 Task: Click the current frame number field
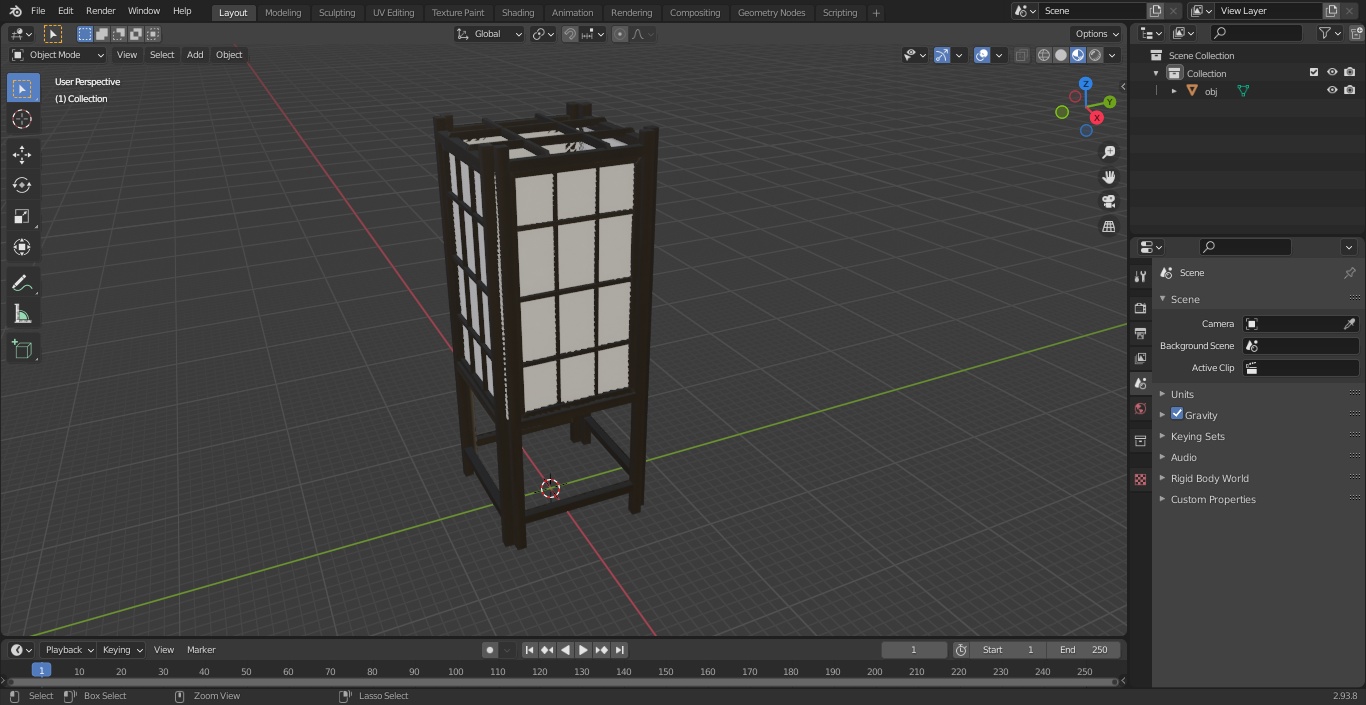tap(913, 650)
